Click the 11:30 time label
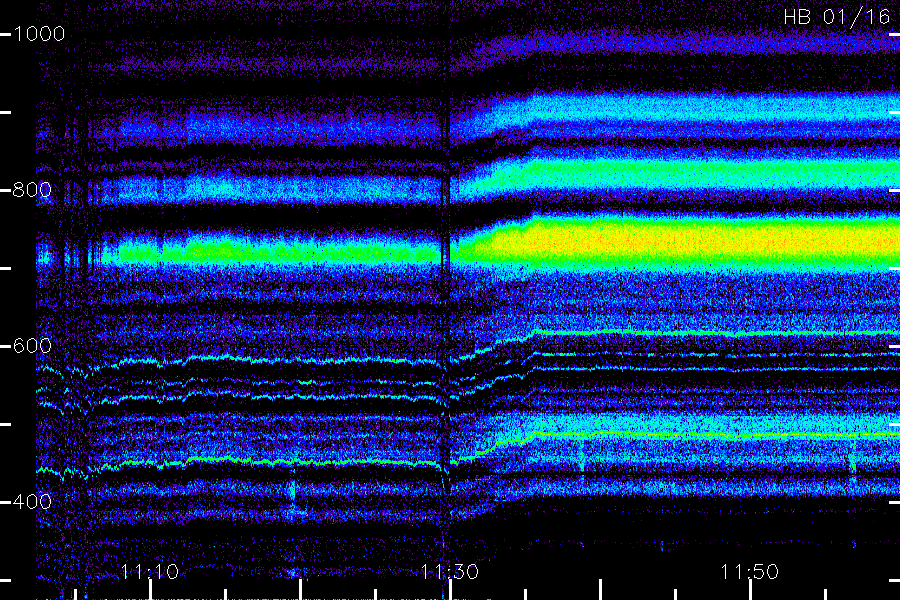This screenshot has height=600, width=900. click(x=449, y=572)
